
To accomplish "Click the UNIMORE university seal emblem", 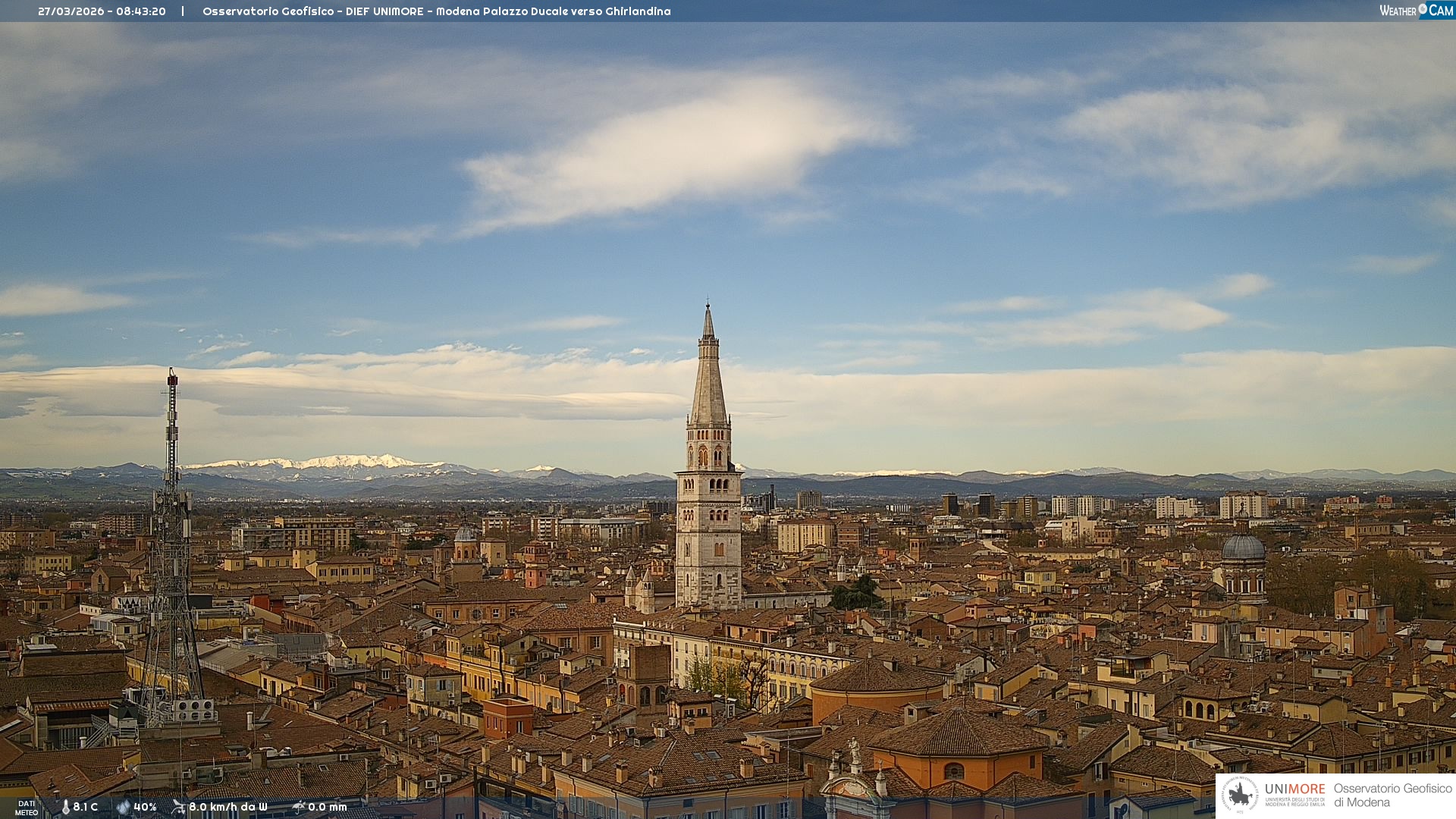I will (x=1241, y=795).
